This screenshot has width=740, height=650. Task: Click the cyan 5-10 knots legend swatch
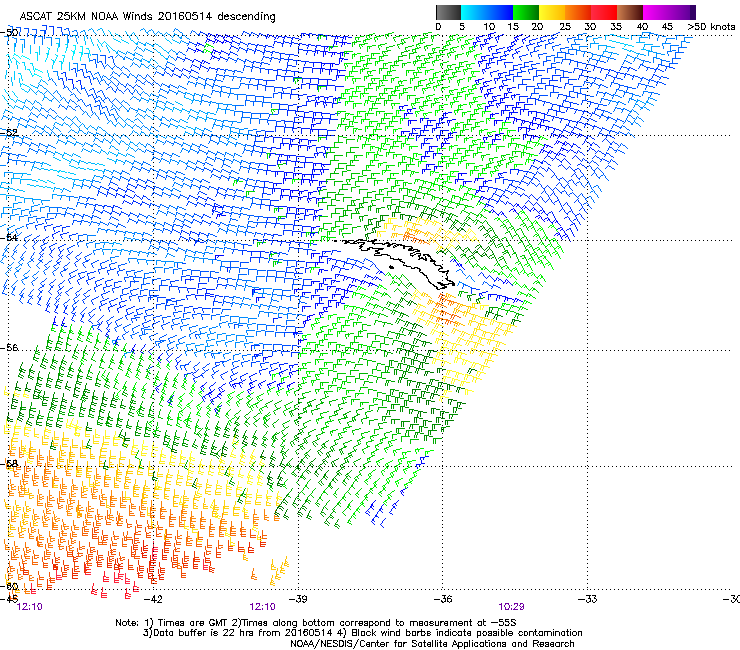[474, 12]
